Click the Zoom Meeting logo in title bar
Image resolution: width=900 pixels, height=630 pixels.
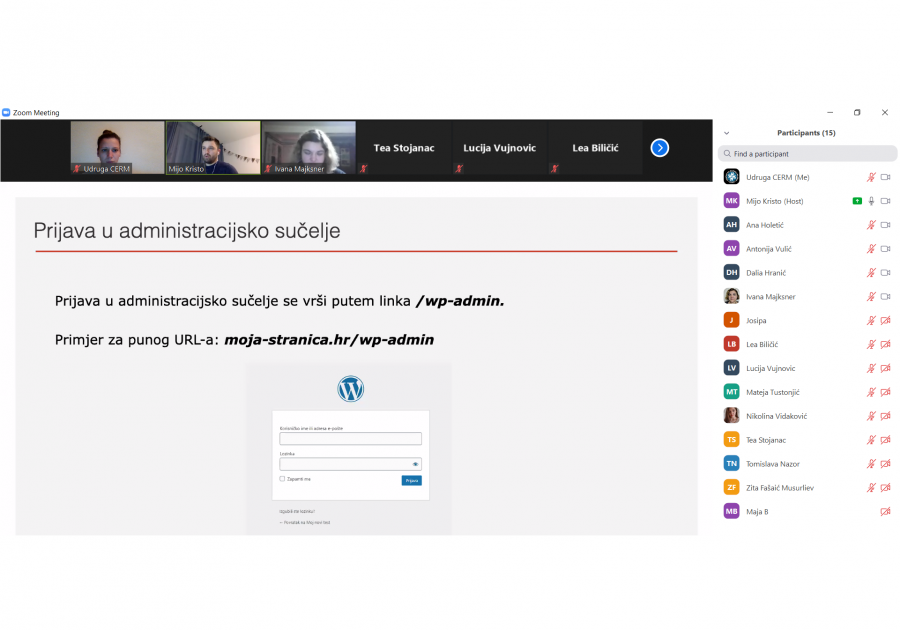tap(6, 113)
